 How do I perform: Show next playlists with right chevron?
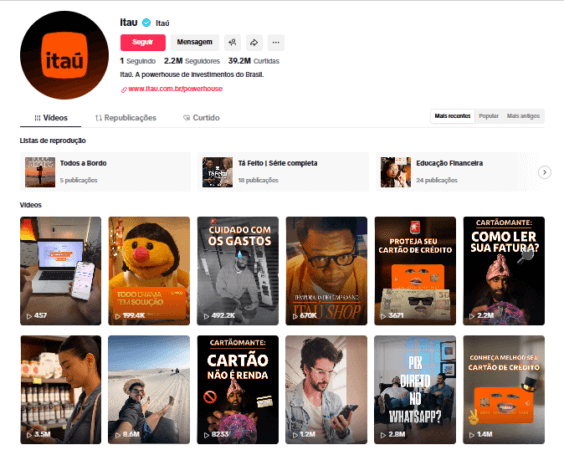click(x=544, y=172)
